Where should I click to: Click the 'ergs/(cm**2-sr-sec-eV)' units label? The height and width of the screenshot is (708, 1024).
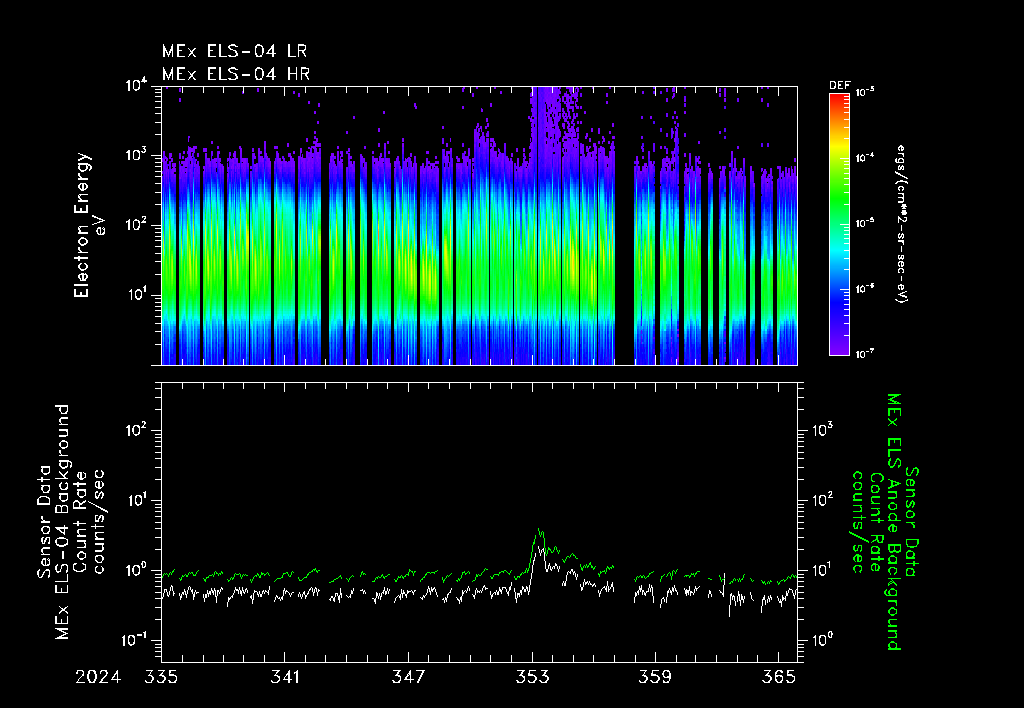point(901,224)
